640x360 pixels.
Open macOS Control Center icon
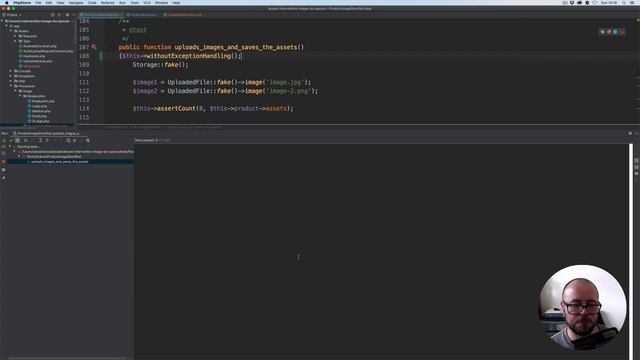[632, 2]
